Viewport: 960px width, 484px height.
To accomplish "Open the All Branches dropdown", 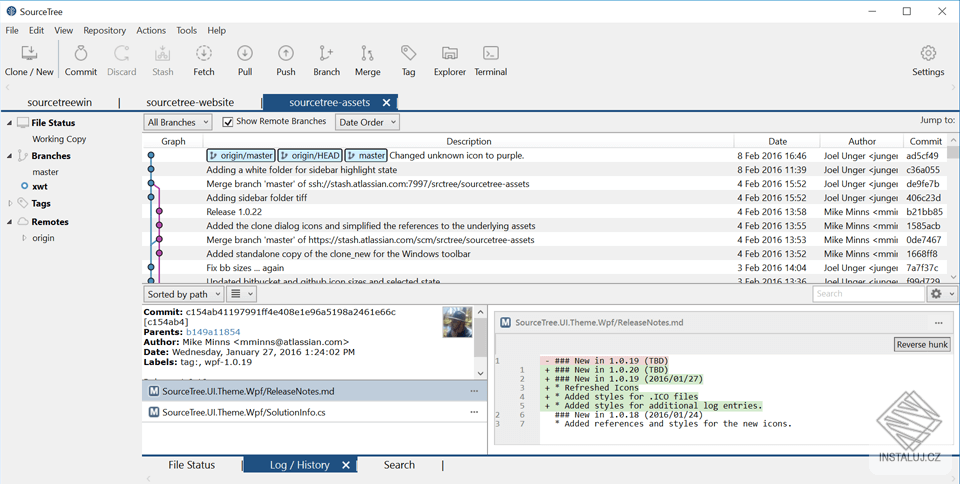I will tap(178, 122).
